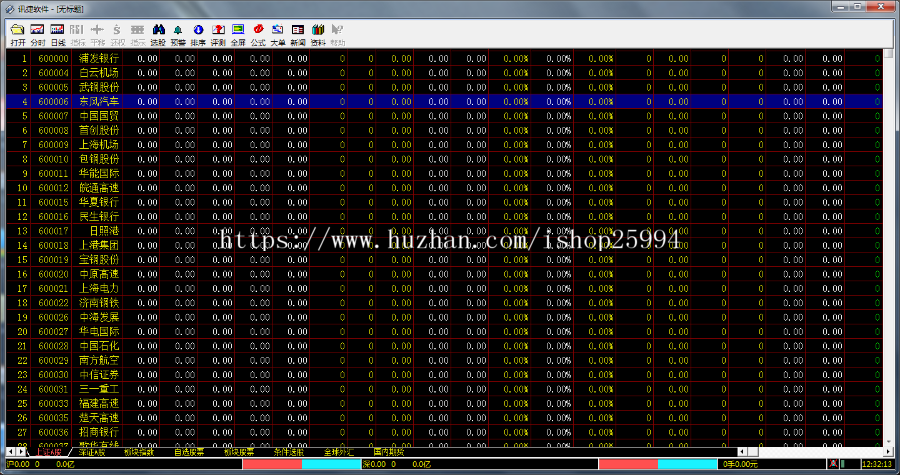The height and width of the screenshot is (475, 900).
Task: Click the 还权 toolbar icon
Action: coord(118,35)
